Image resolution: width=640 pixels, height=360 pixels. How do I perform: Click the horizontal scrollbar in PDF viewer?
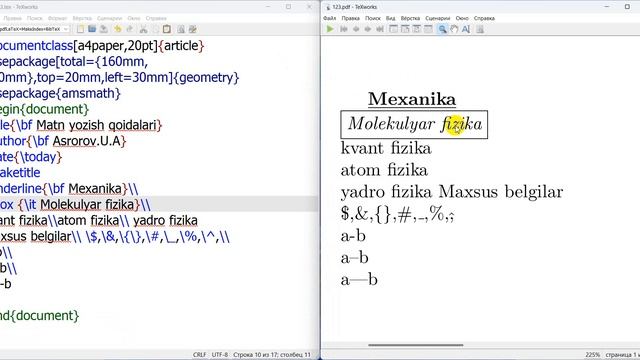pos(416,345)
